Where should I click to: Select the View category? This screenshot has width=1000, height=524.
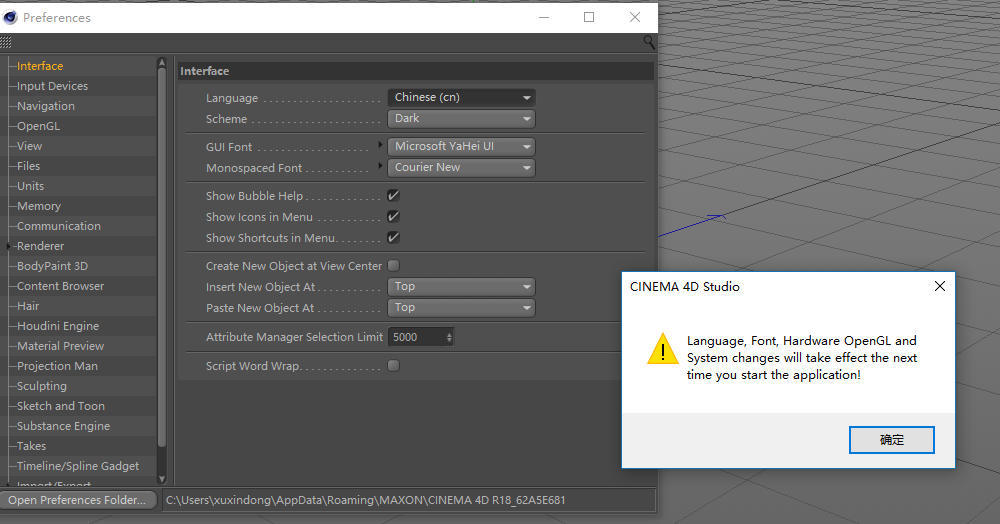(x=29, y=146)
